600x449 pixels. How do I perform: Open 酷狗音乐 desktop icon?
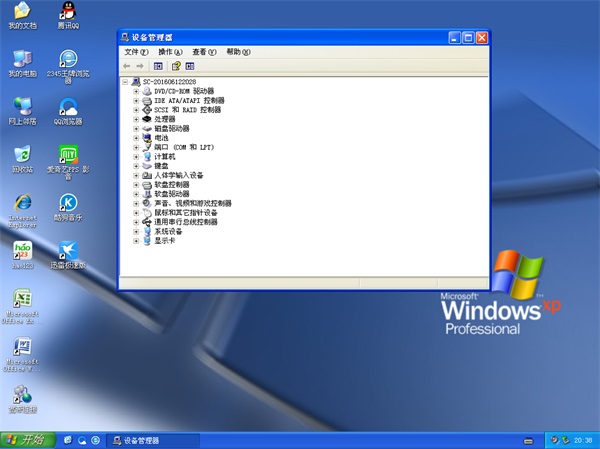(x=68, y=204)
